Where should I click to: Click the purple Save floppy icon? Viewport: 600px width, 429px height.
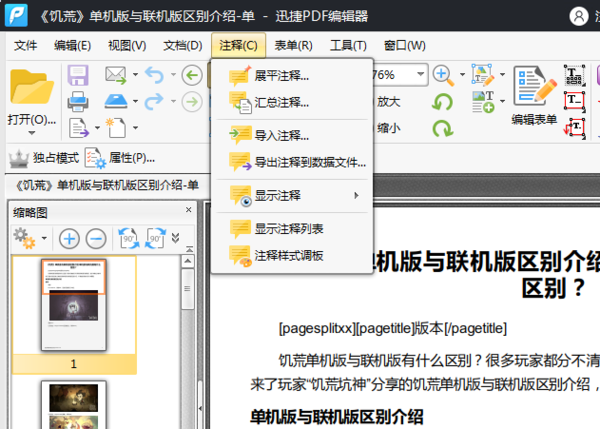pos(78,75)
